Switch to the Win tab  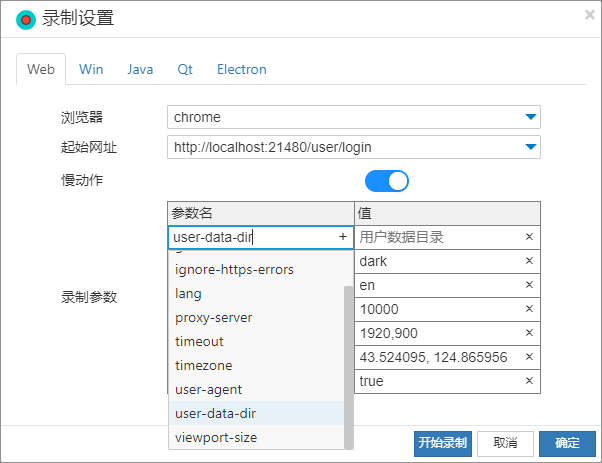(91, 69)
